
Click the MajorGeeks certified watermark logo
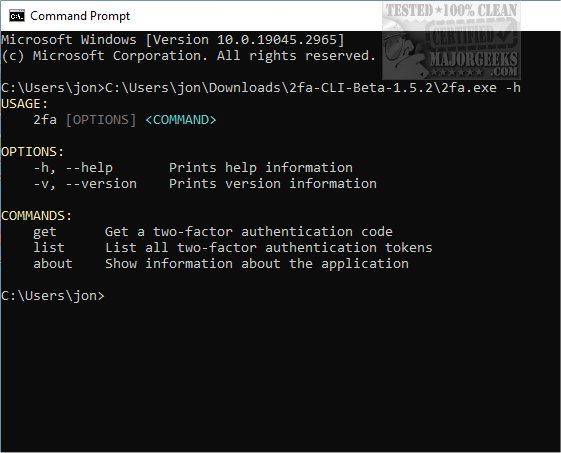point(452,41)
